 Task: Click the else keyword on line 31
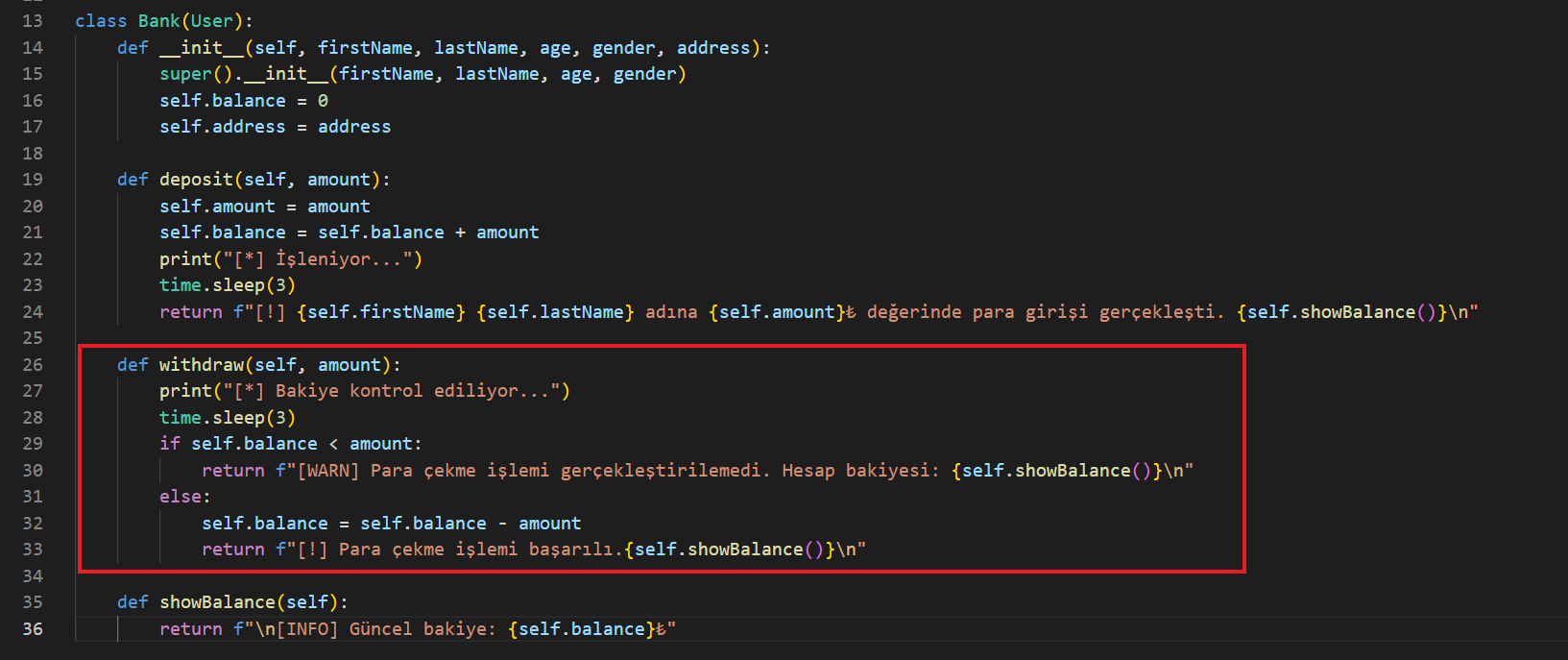[181, 497]
